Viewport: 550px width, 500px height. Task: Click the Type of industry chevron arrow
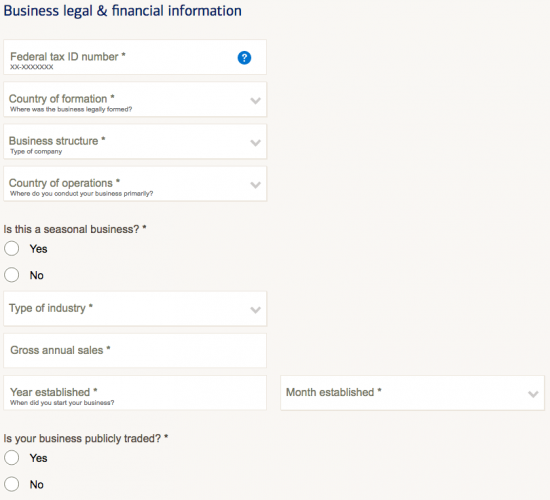(x=255, y=310)
